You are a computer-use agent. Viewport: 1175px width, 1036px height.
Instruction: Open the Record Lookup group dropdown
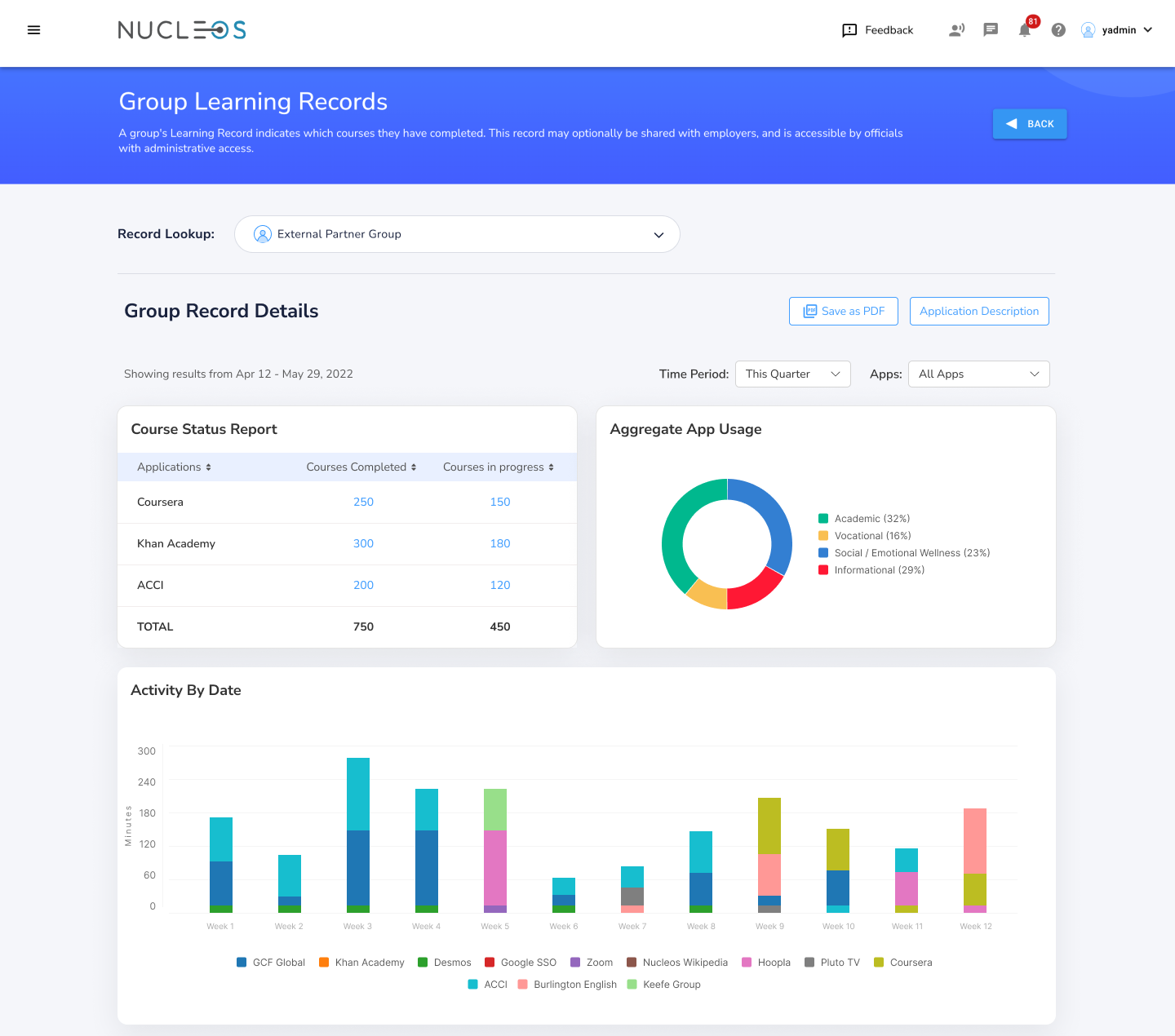(457, 234)
